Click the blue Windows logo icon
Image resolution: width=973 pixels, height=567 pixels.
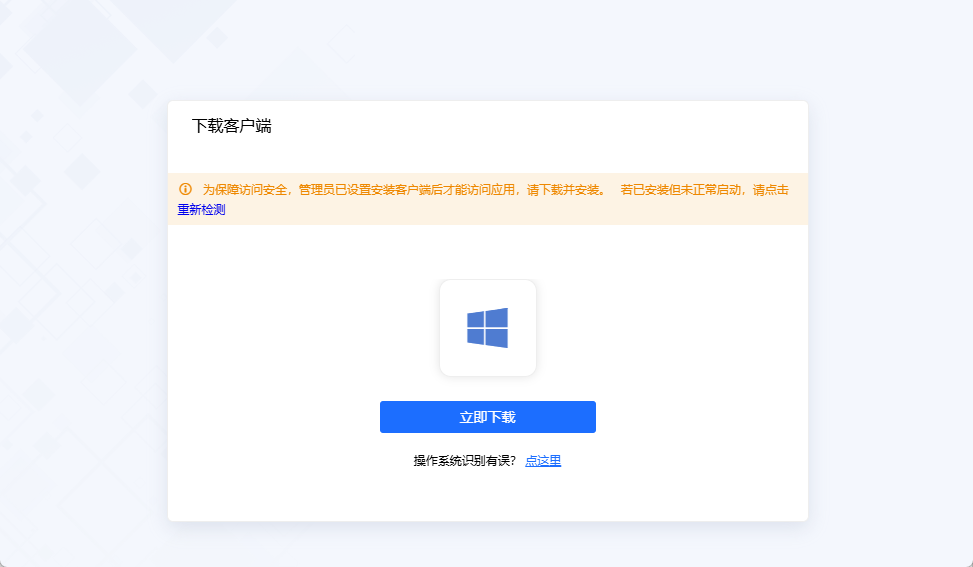(x=487, y=328)
